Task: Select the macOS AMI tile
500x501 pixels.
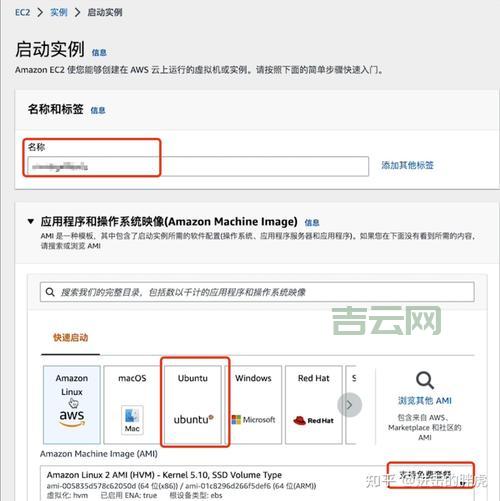Action: click(132, 405)
